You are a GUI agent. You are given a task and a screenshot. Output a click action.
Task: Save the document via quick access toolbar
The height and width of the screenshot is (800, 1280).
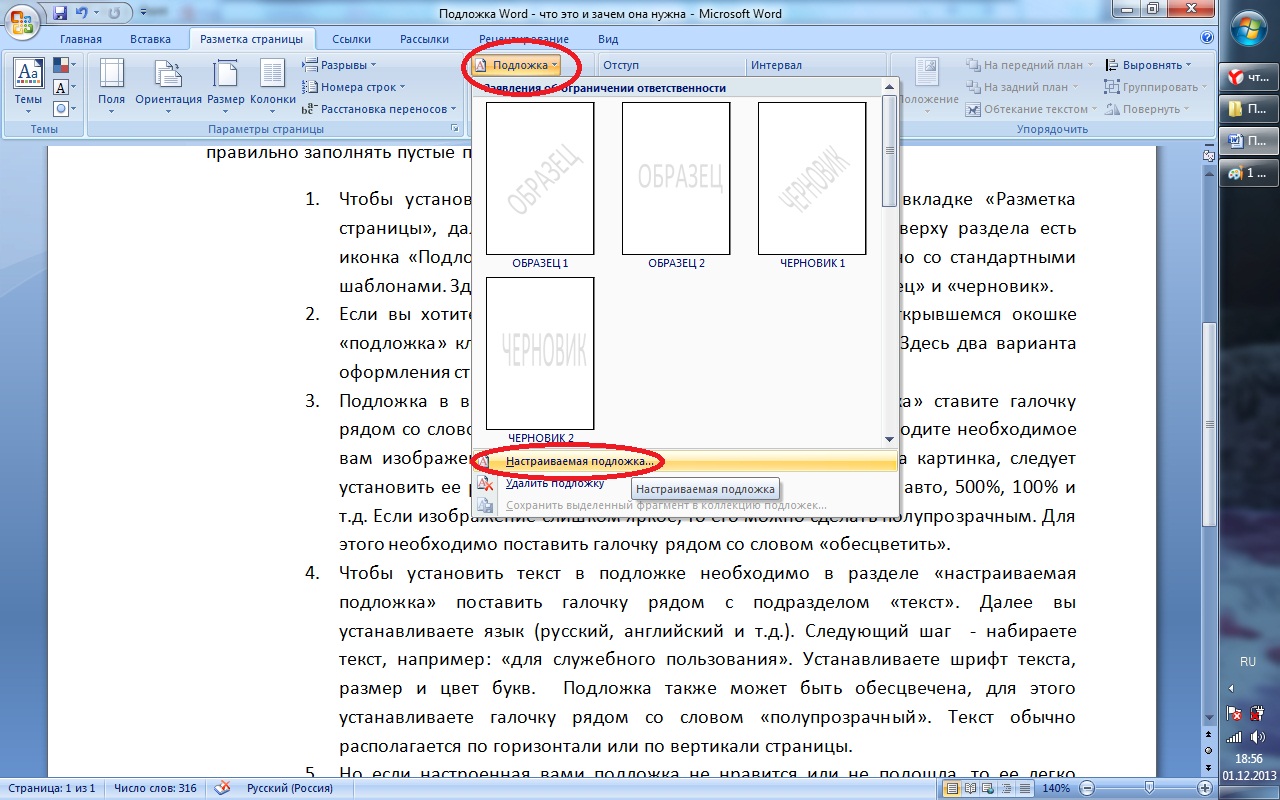click(x=60, y=14)
